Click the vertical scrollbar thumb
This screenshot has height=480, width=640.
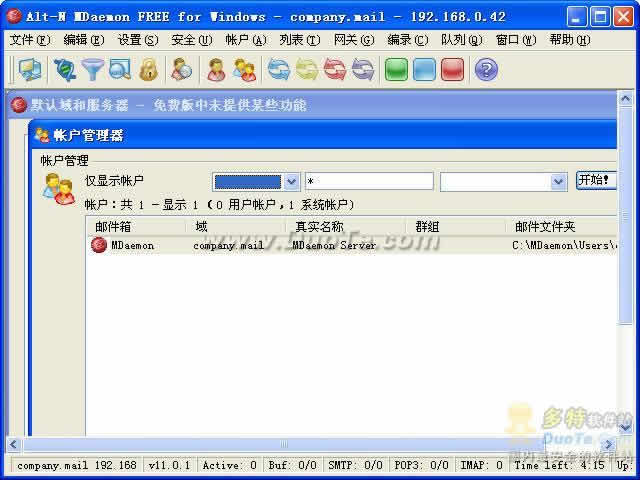(x=626, y=216)
